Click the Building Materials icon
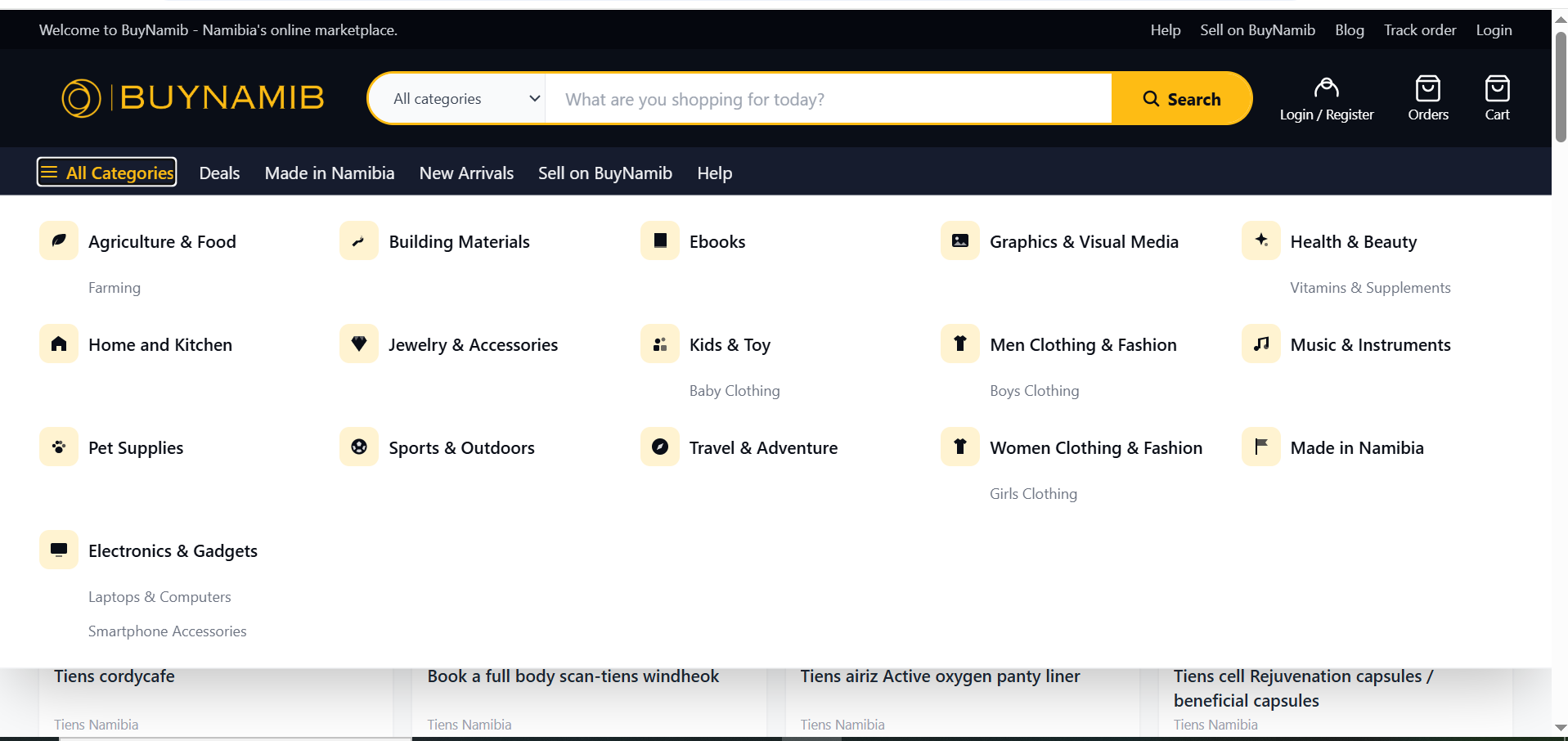The width and height of the screenshot is (1568, 741). 359,240
